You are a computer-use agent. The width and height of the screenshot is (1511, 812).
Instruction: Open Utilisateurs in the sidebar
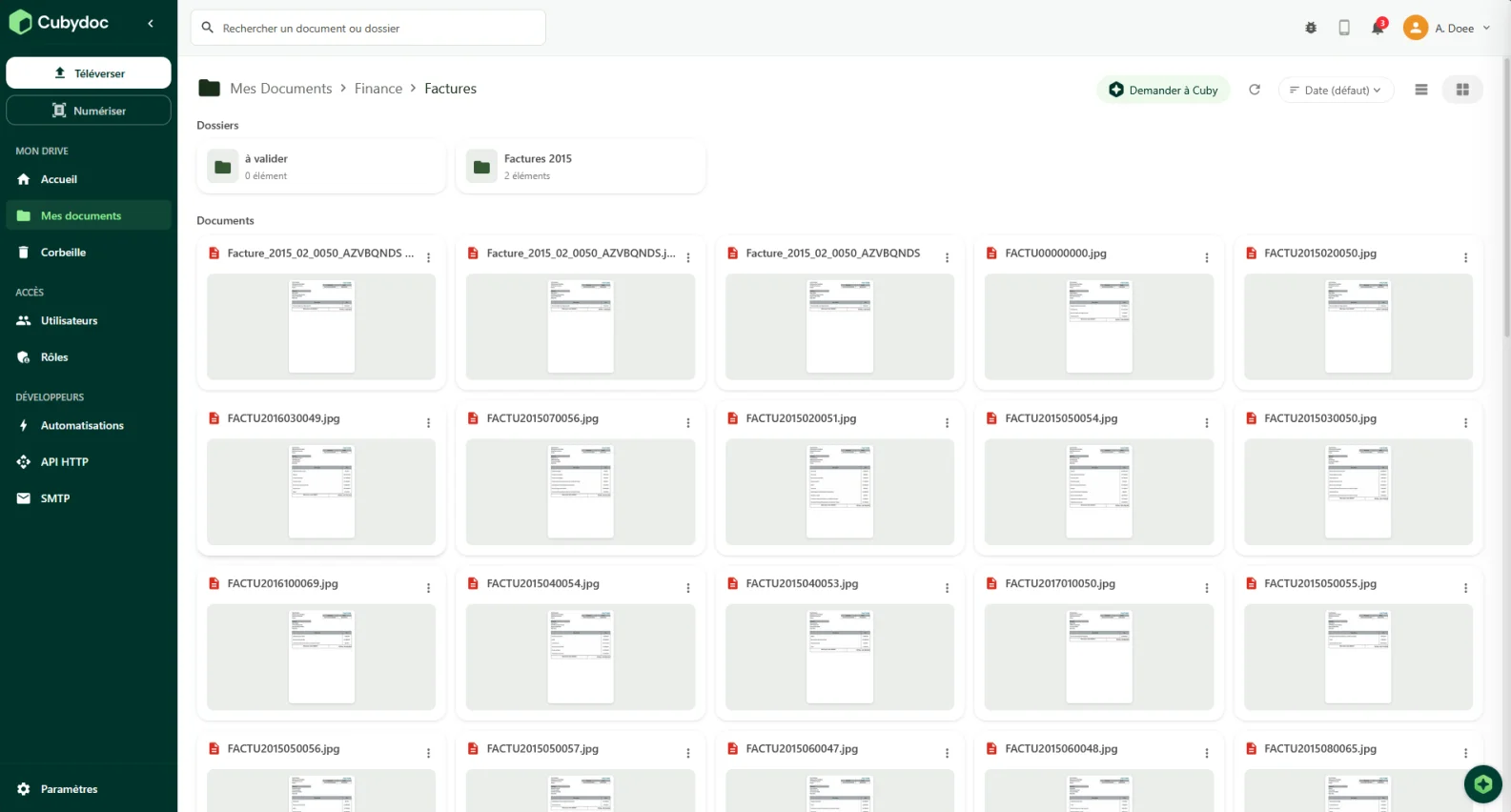[x=89, y=321]
